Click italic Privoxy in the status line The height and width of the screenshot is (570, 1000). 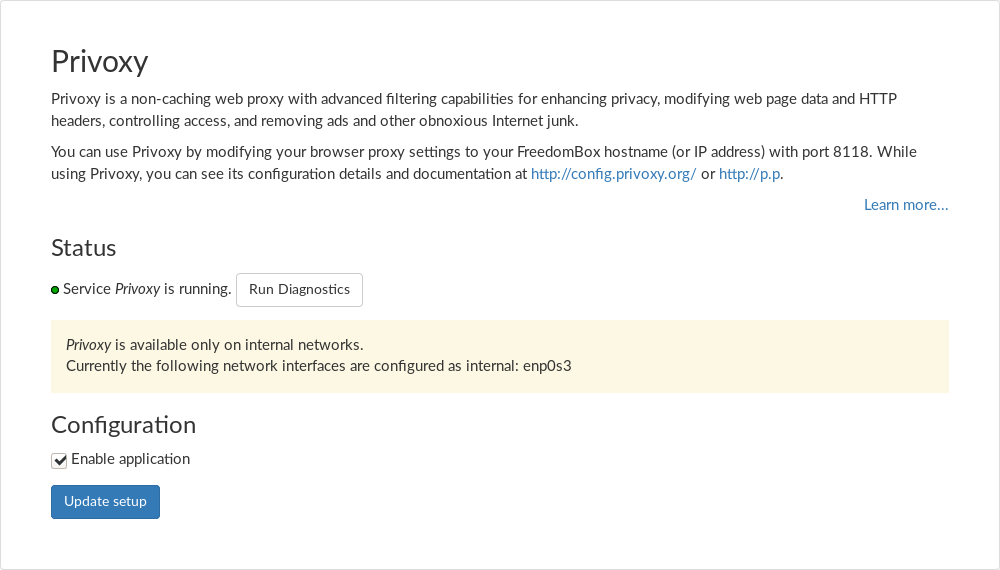(x=137, y=289)
